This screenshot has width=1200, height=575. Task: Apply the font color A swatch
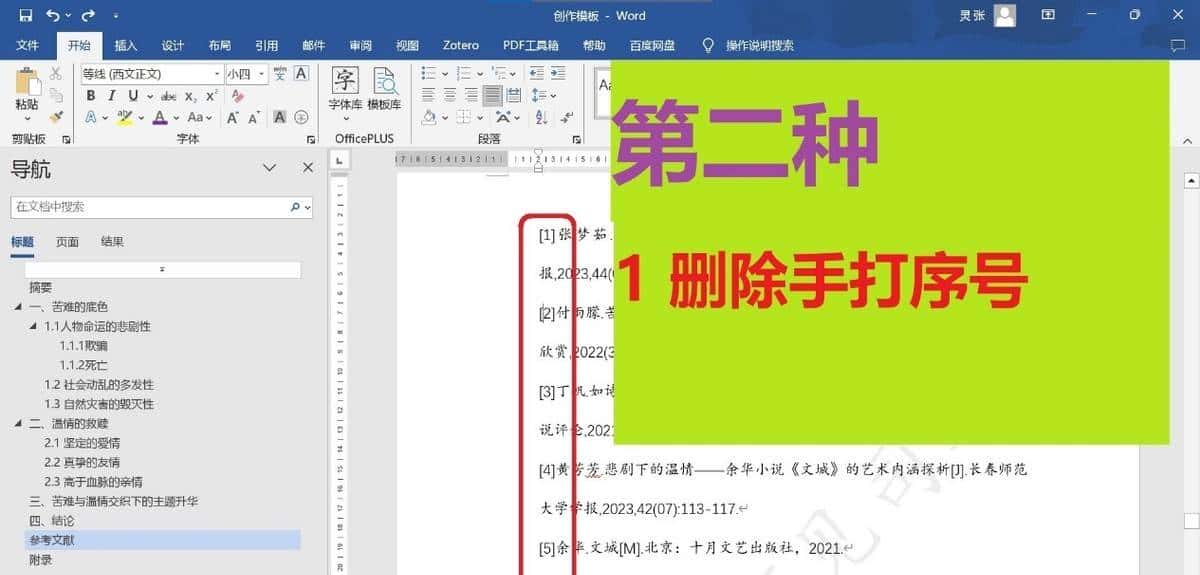(x=160, y=117)
